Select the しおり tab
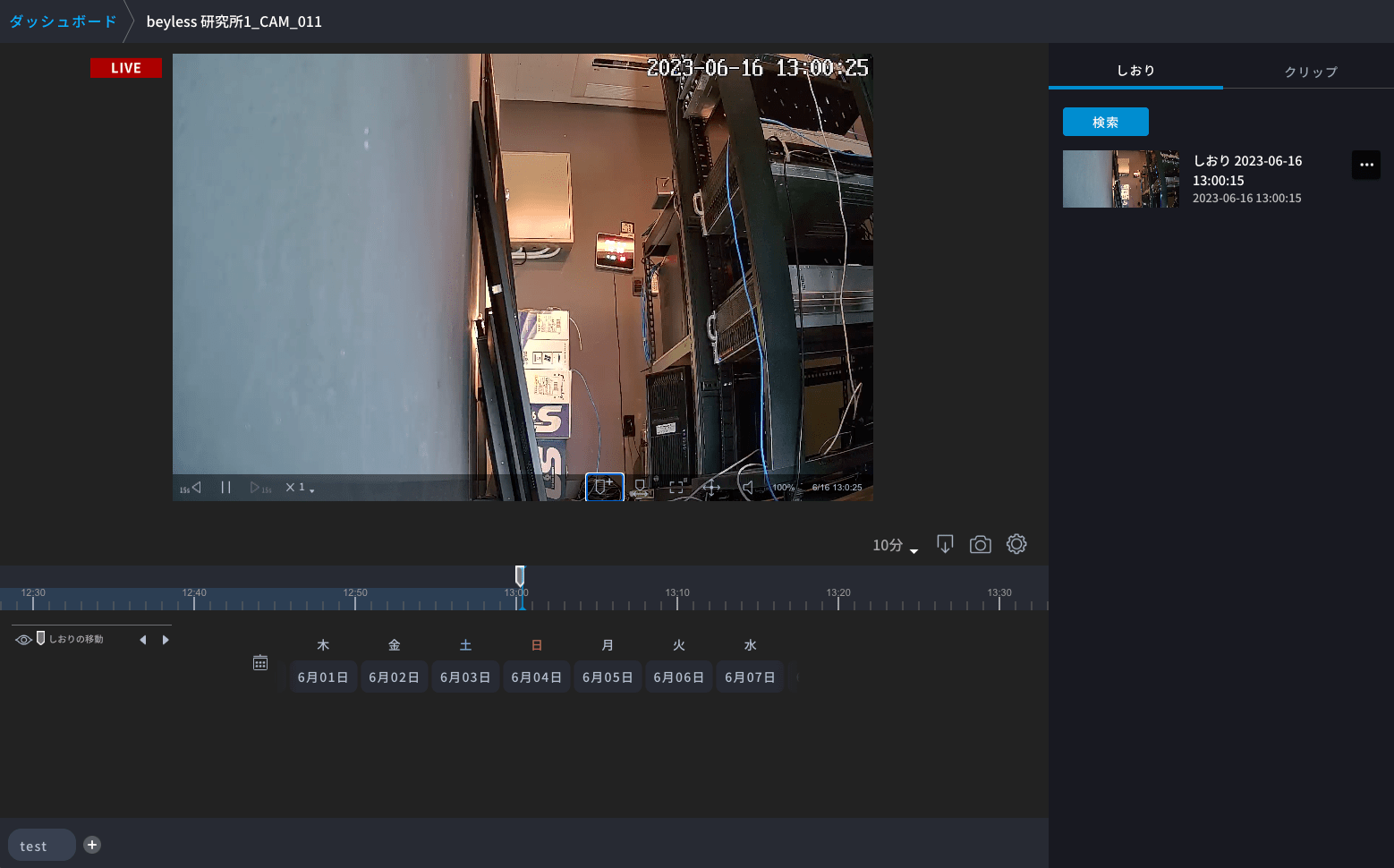Viewport: 1394px width, 868px height. coord(1135,71)
